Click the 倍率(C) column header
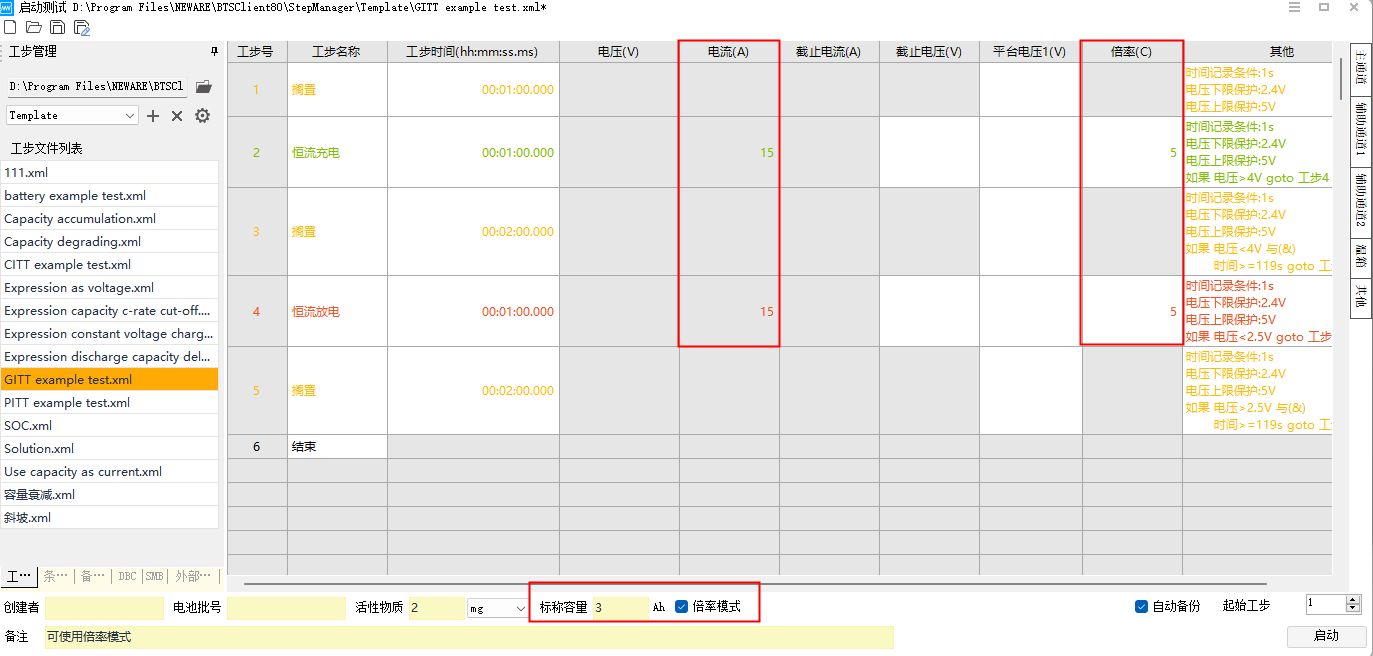This screenshot has width=1373, height=656. pyautogui.click(x=1132, y=51)
